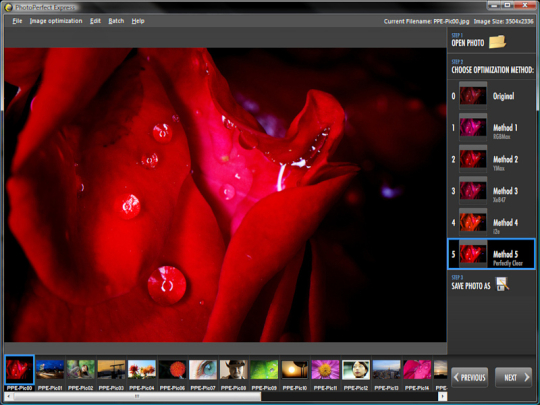Click the Save Photo As disk icon
540x405 pixels.
pyautogui.click(x=502, y=284)
